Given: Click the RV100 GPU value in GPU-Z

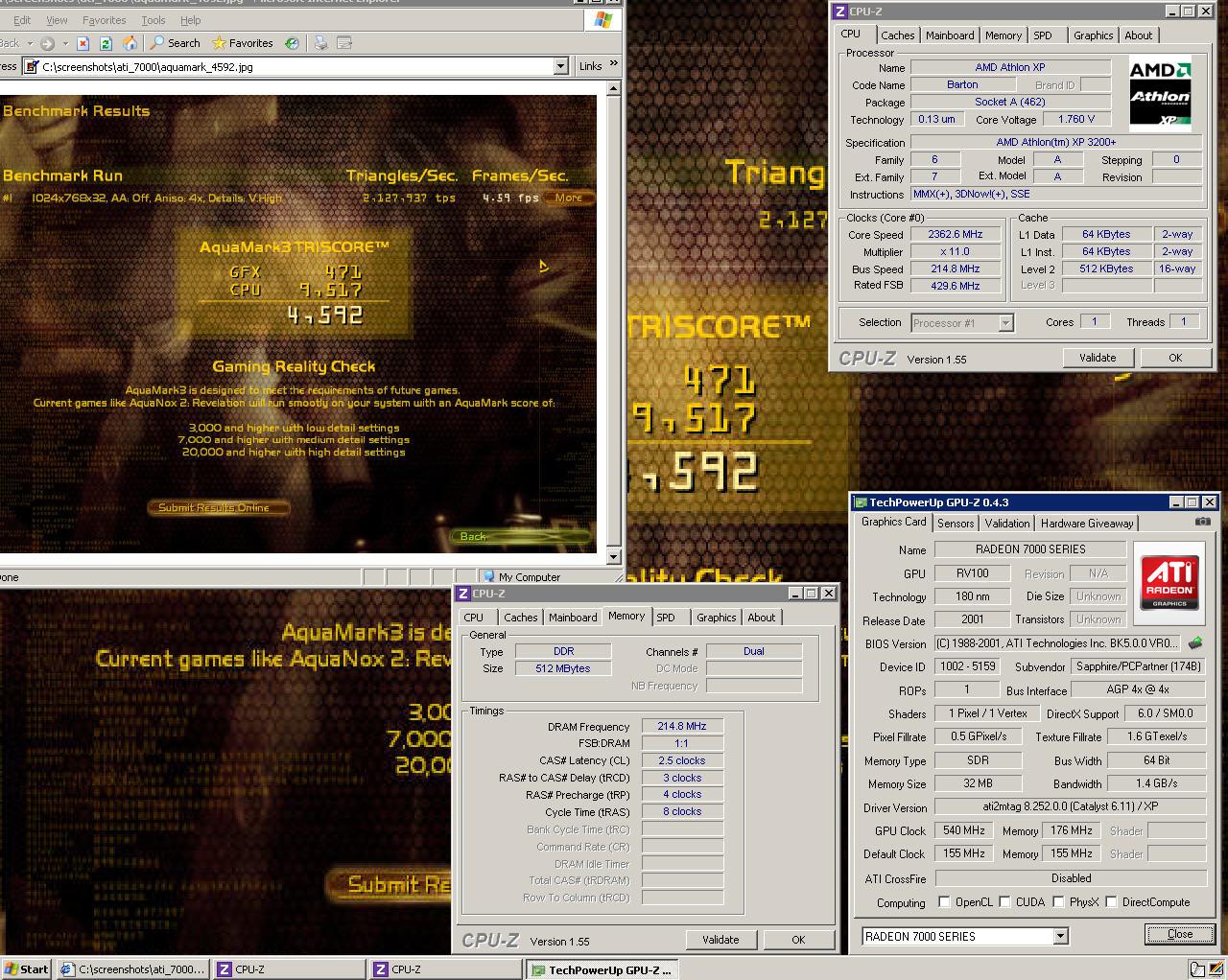Looking at the screenshot, I should pyautogui.click(x=972, y=573).
